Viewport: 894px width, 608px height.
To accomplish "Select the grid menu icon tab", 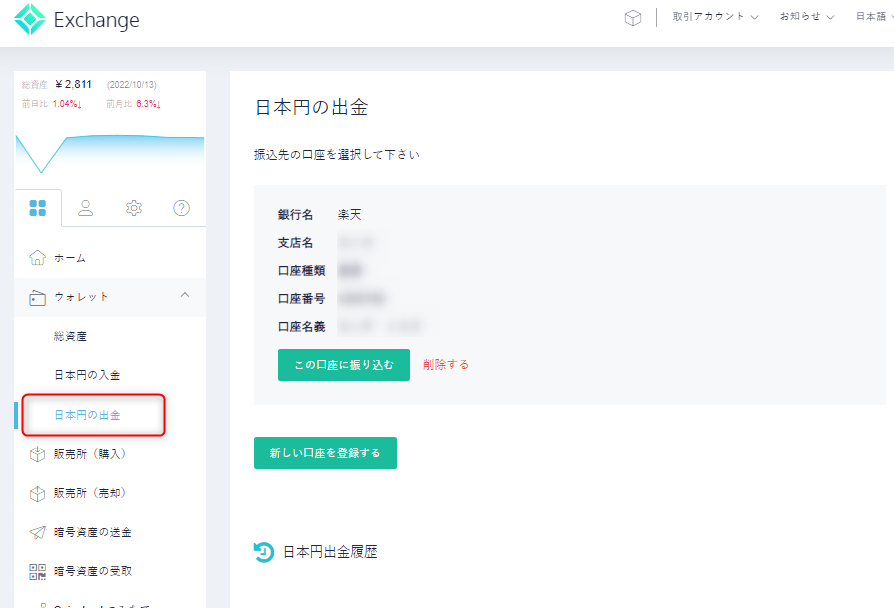I will (x=38, y=208).
